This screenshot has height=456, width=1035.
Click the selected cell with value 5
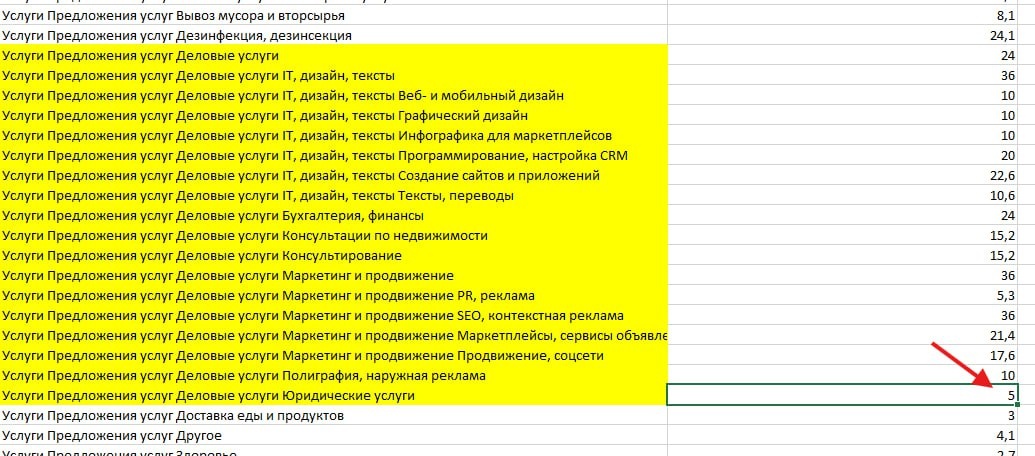[843, 394]
